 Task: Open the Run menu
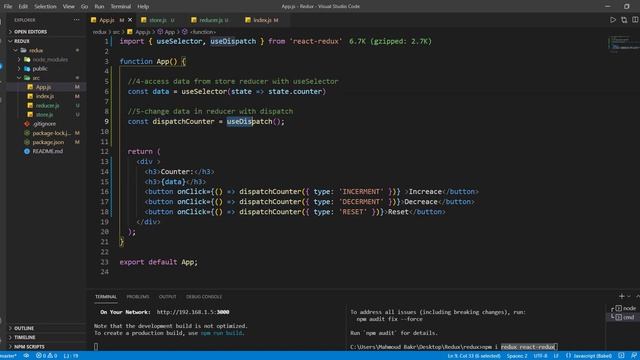99,7
